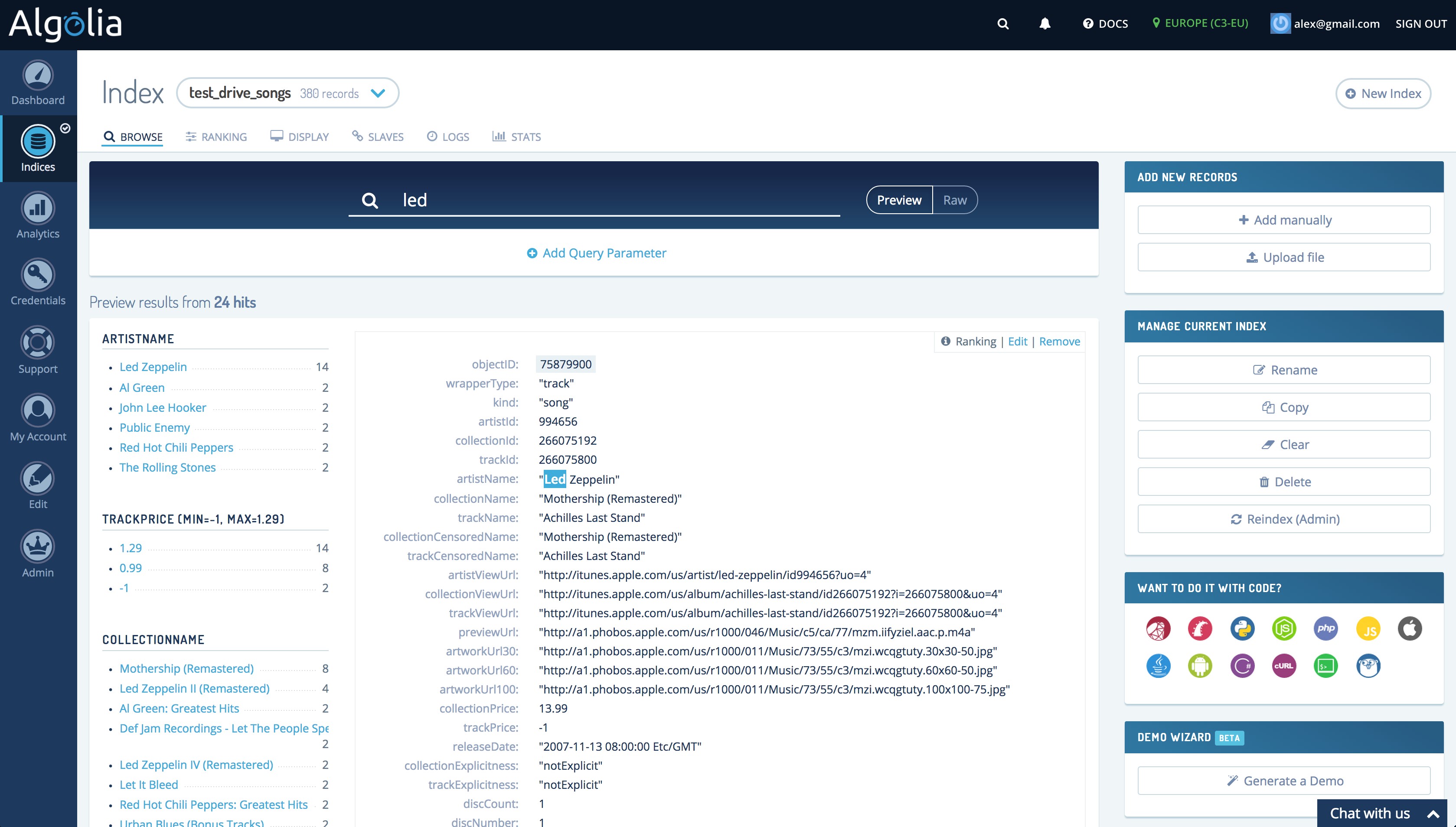Click the record's Ranking info link
Screen dimensions: 1456x827
coord(969,342)
